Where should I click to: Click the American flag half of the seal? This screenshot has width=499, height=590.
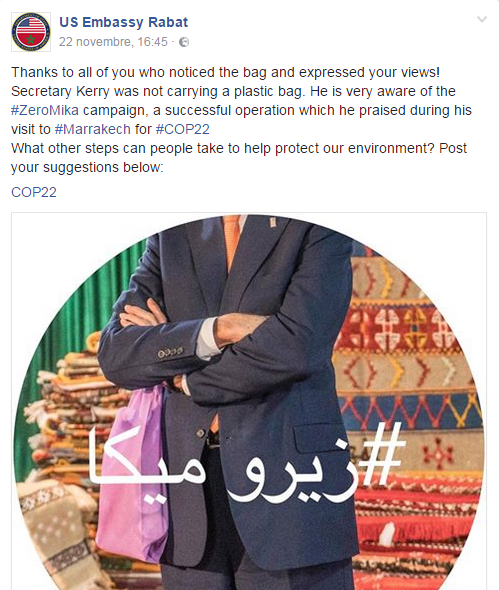pyautogui.click(x=31, y=25)
